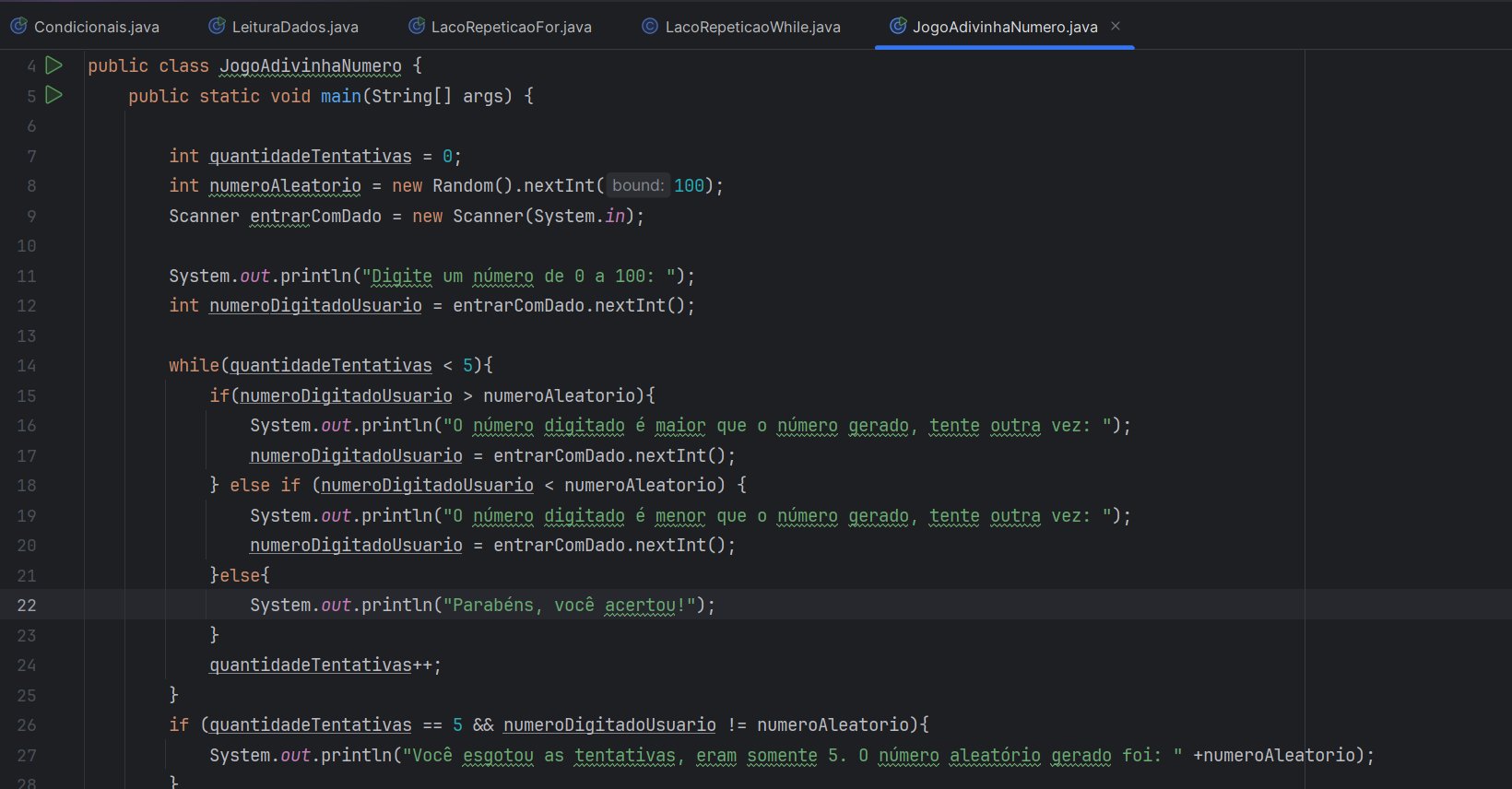Click line number 22 in the gutter

(x=27, y=606)
